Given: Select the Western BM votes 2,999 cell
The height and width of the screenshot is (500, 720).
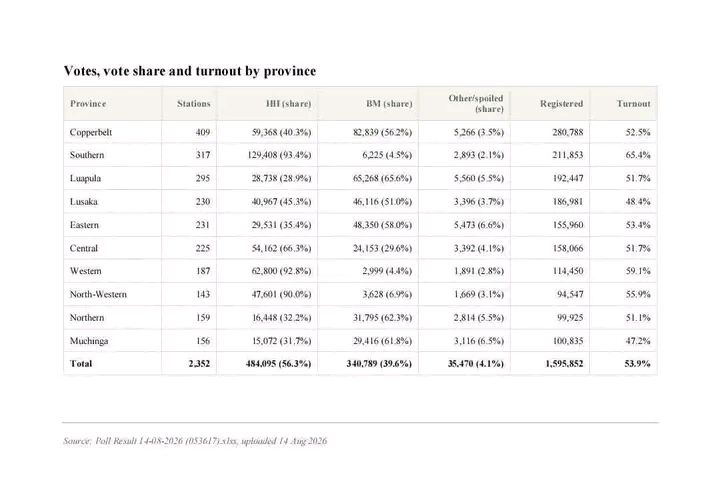Looking at the screenshot, I should tap(387, 271).
